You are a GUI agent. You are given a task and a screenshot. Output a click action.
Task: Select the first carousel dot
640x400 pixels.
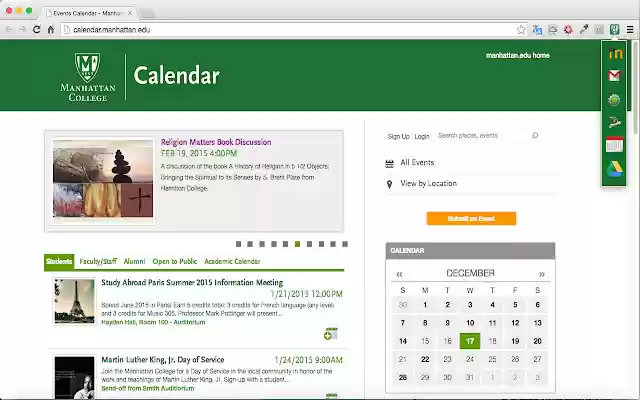point(238,244)
